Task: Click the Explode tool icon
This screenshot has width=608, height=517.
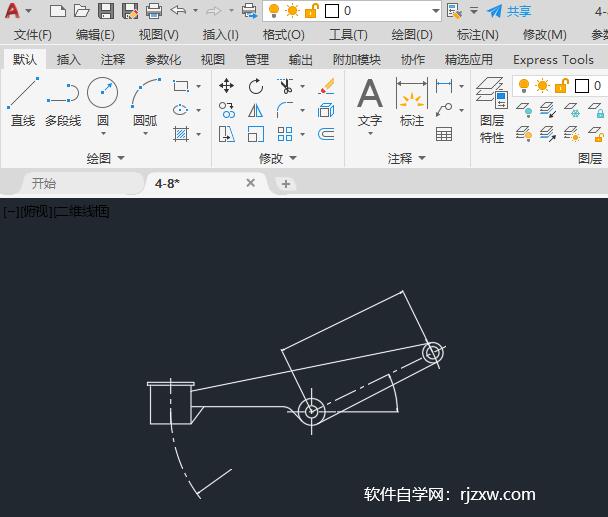Action: point(326,111)
